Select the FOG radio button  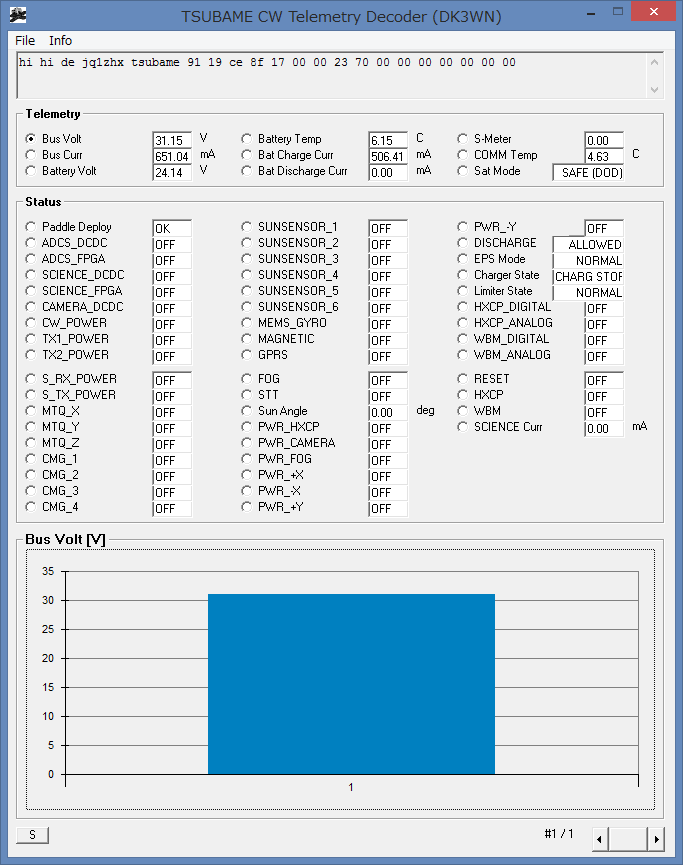click(247, 378)
